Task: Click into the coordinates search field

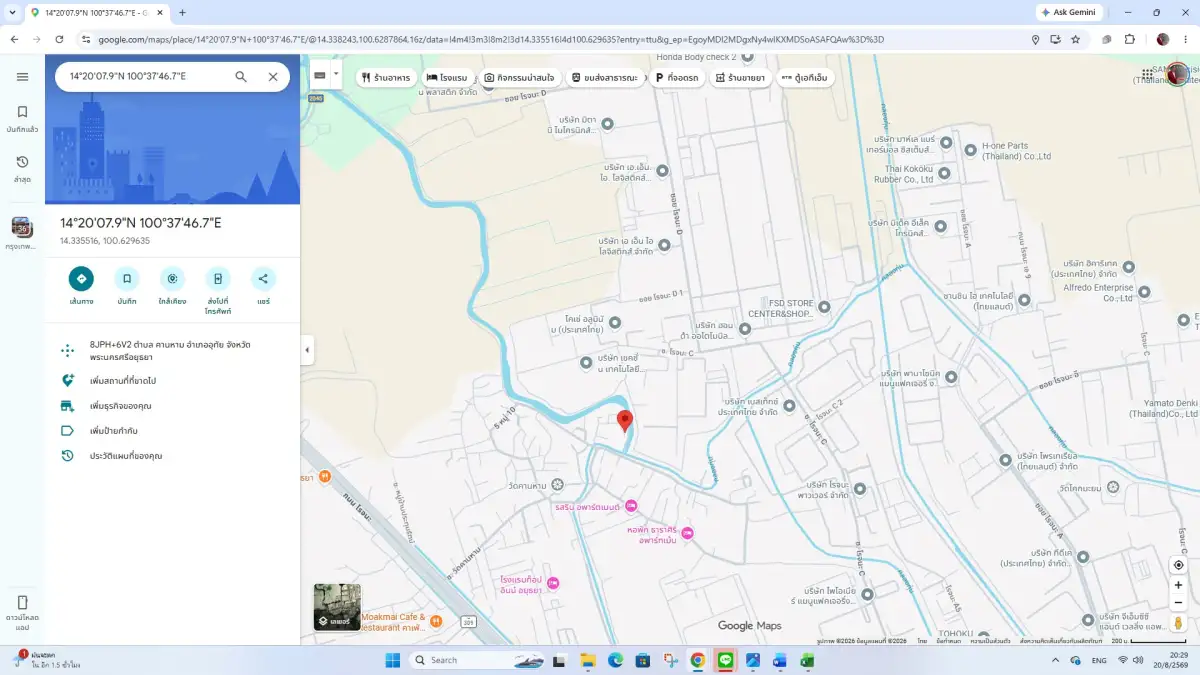Action: pyautogui.click(x=145, y=77)
